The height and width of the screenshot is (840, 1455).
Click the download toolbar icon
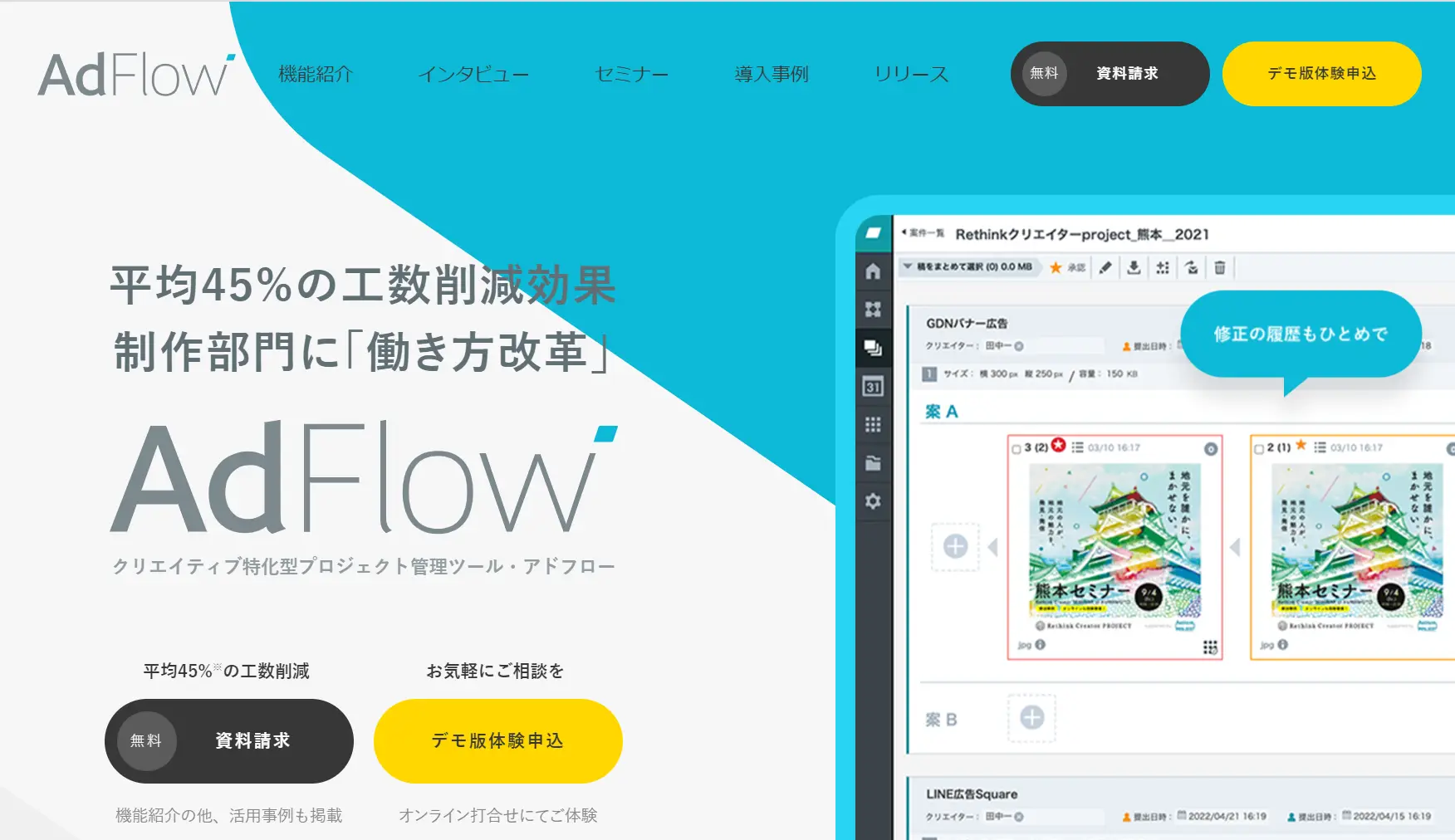[x=1134, y=267]
